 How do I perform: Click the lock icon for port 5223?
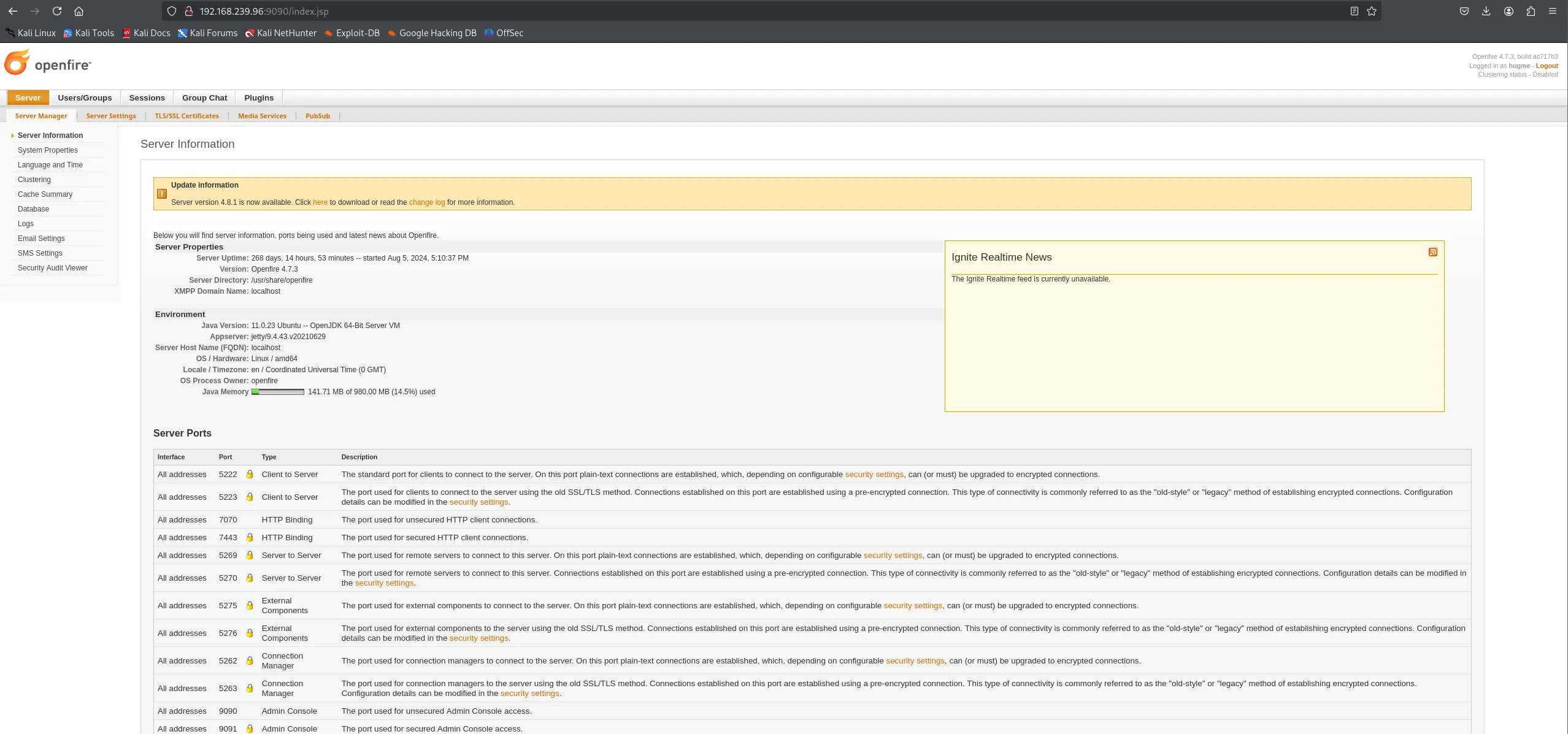point(250,497)
